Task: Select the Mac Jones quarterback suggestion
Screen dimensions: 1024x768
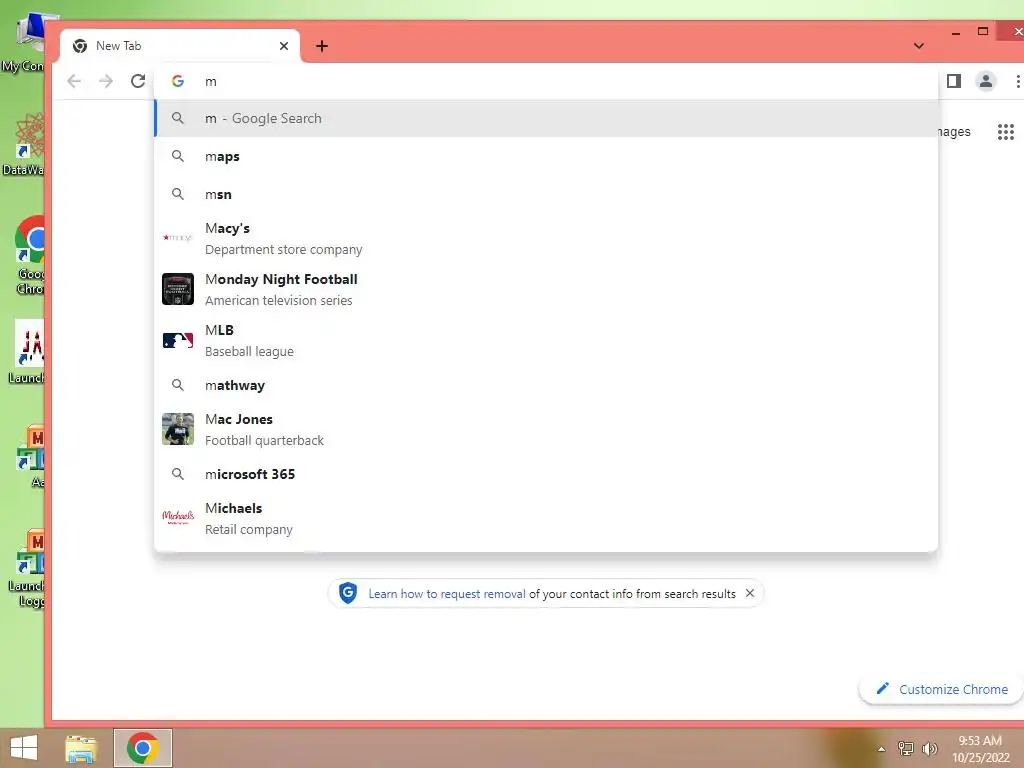Action: (x=546, y=429)
